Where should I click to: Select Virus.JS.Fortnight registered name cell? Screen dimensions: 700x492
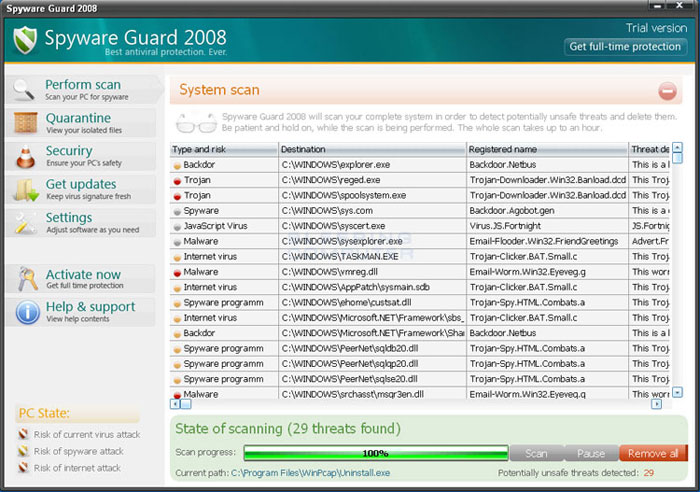coord(547,226)
